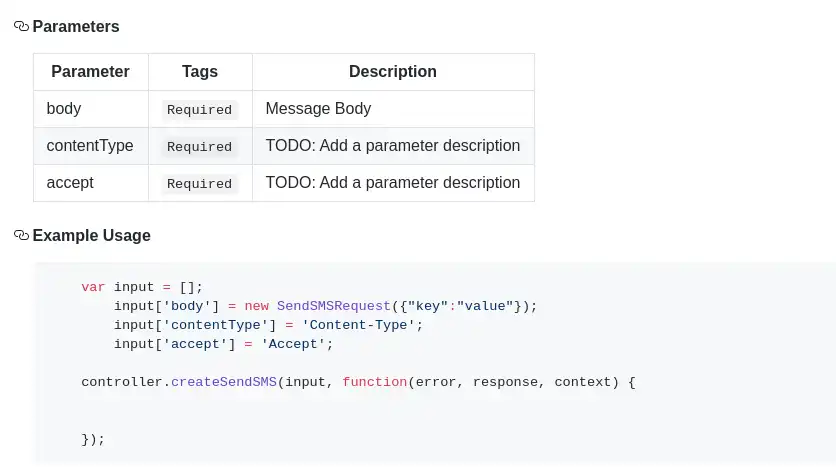Click the Example Usage section heading
Image resolution: width=836 pixels, height=467 pixels.
[x=91, y=236]
